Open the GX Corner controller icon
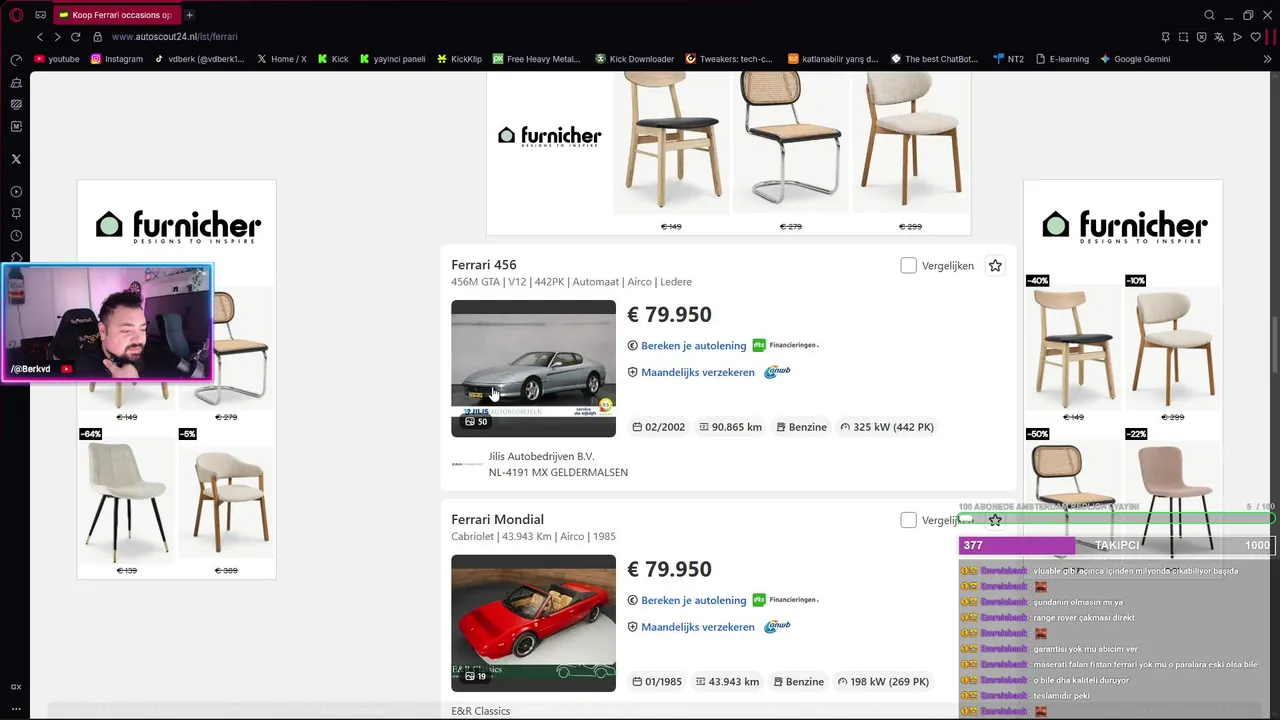 [x=40, y=15]
